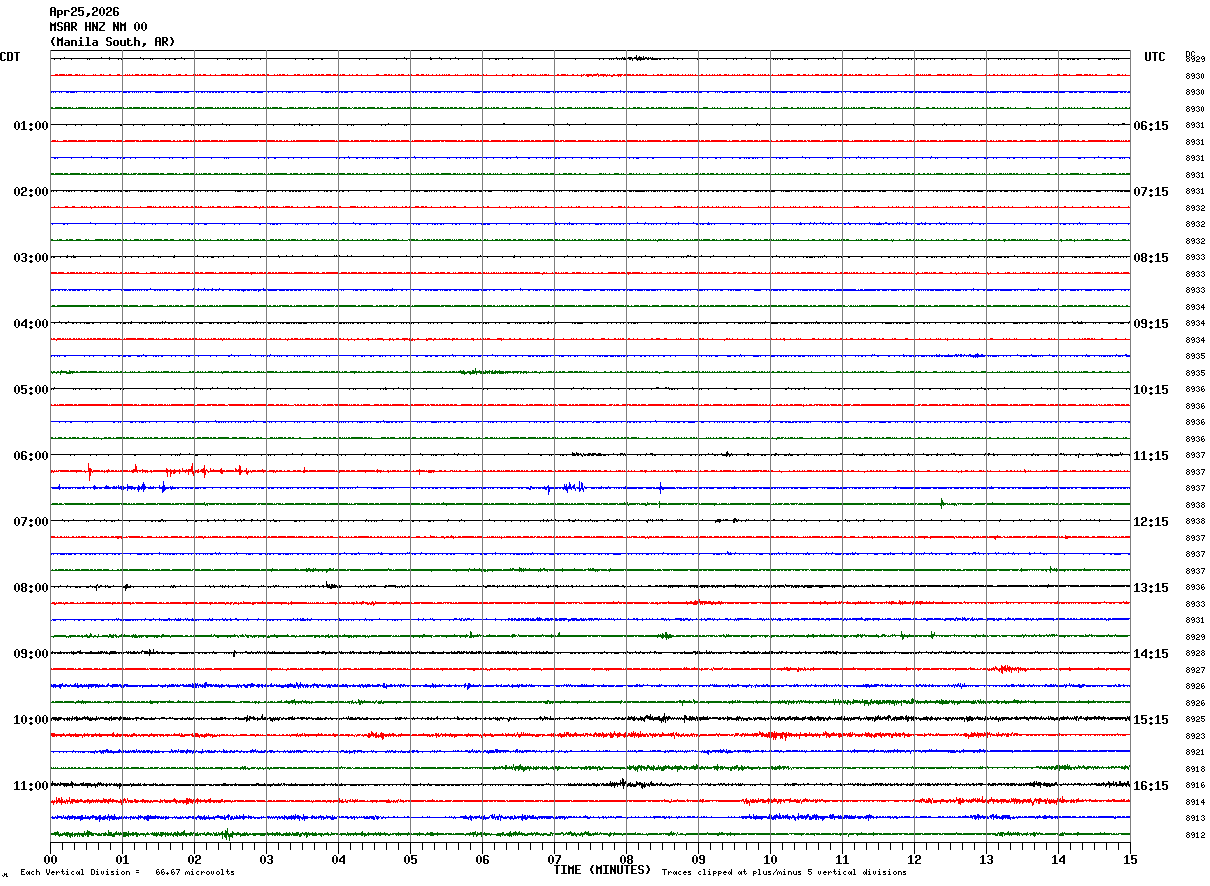
Task: Click minute '15' on the time axis
Action: click(x=1130, y=859)
